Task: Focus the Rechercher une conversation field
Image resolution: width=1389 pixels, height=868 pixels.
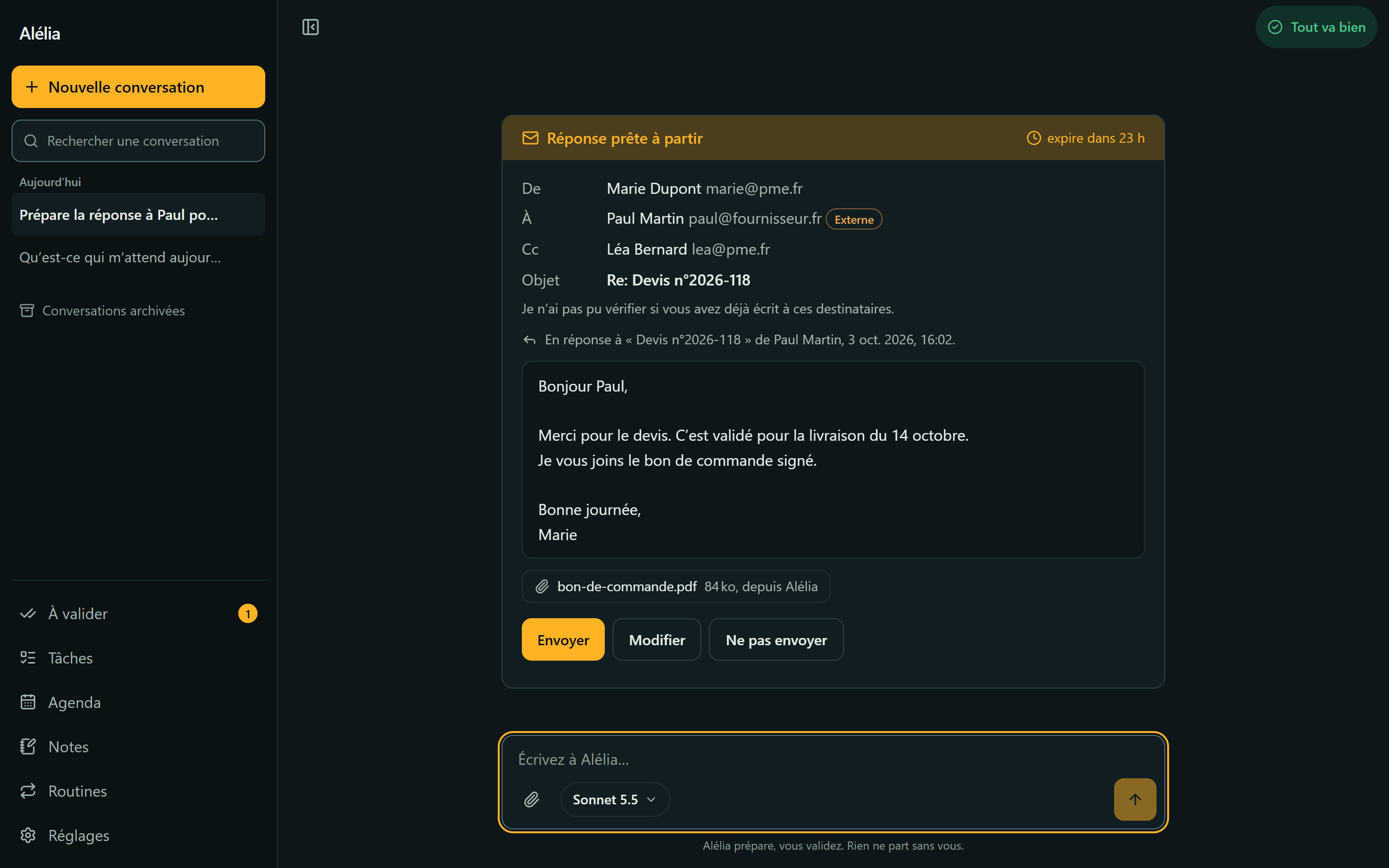Action: click(x=138, y=141)
